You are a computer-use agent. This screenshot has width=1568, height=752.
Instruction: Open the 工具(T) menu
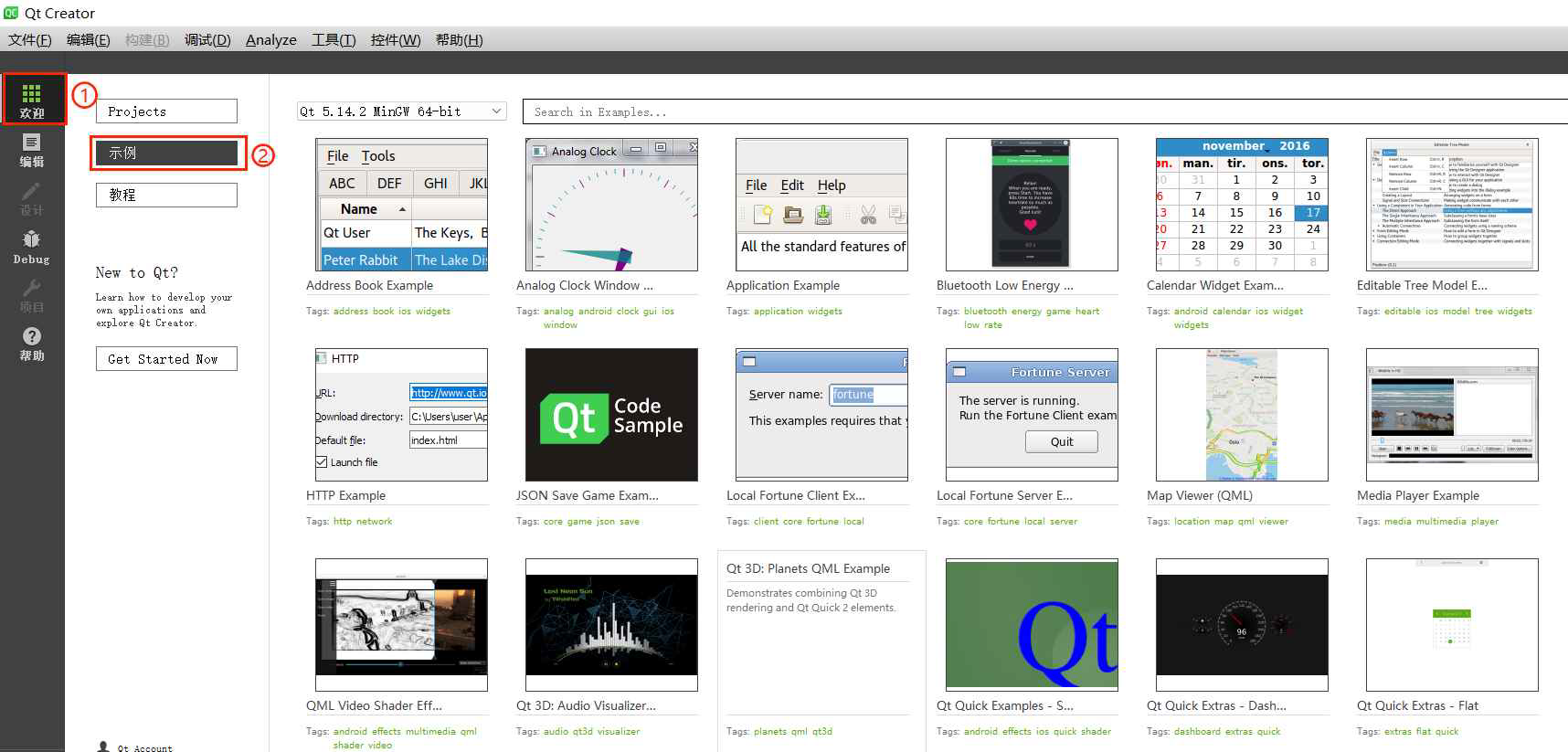pos(334,39)
